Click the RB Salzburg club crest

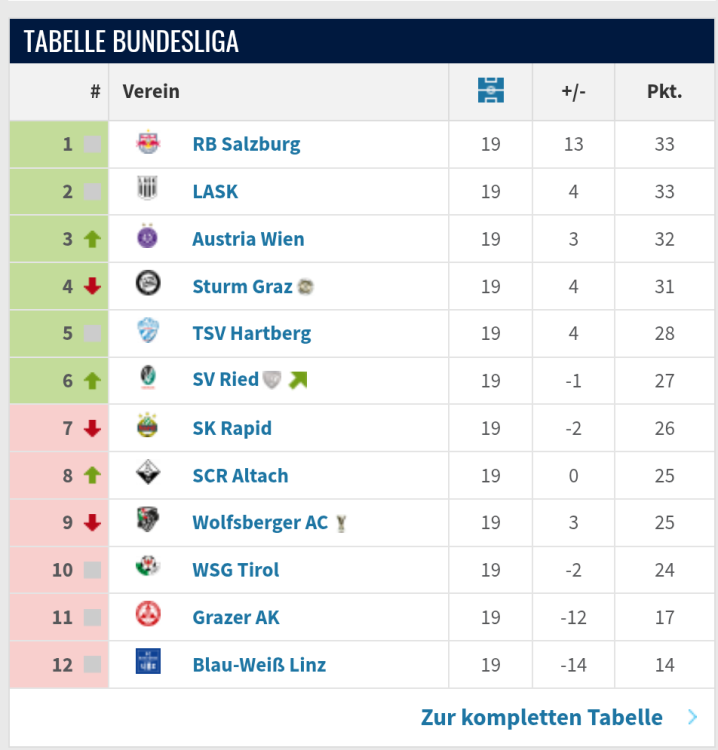[x=148, y=144]
